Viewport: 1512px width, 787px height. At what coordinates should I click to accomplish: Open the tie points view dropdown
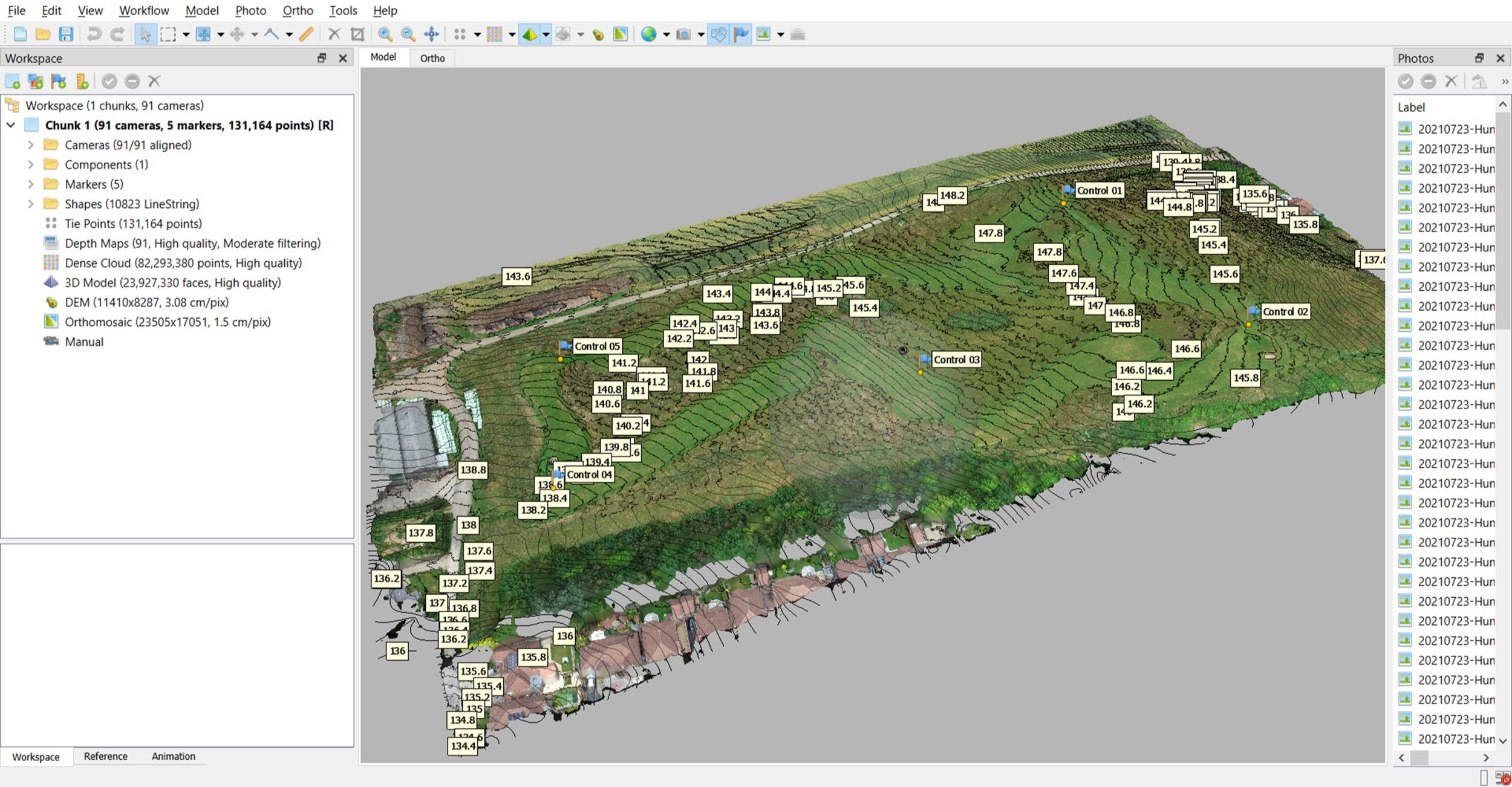click(477, 34)
